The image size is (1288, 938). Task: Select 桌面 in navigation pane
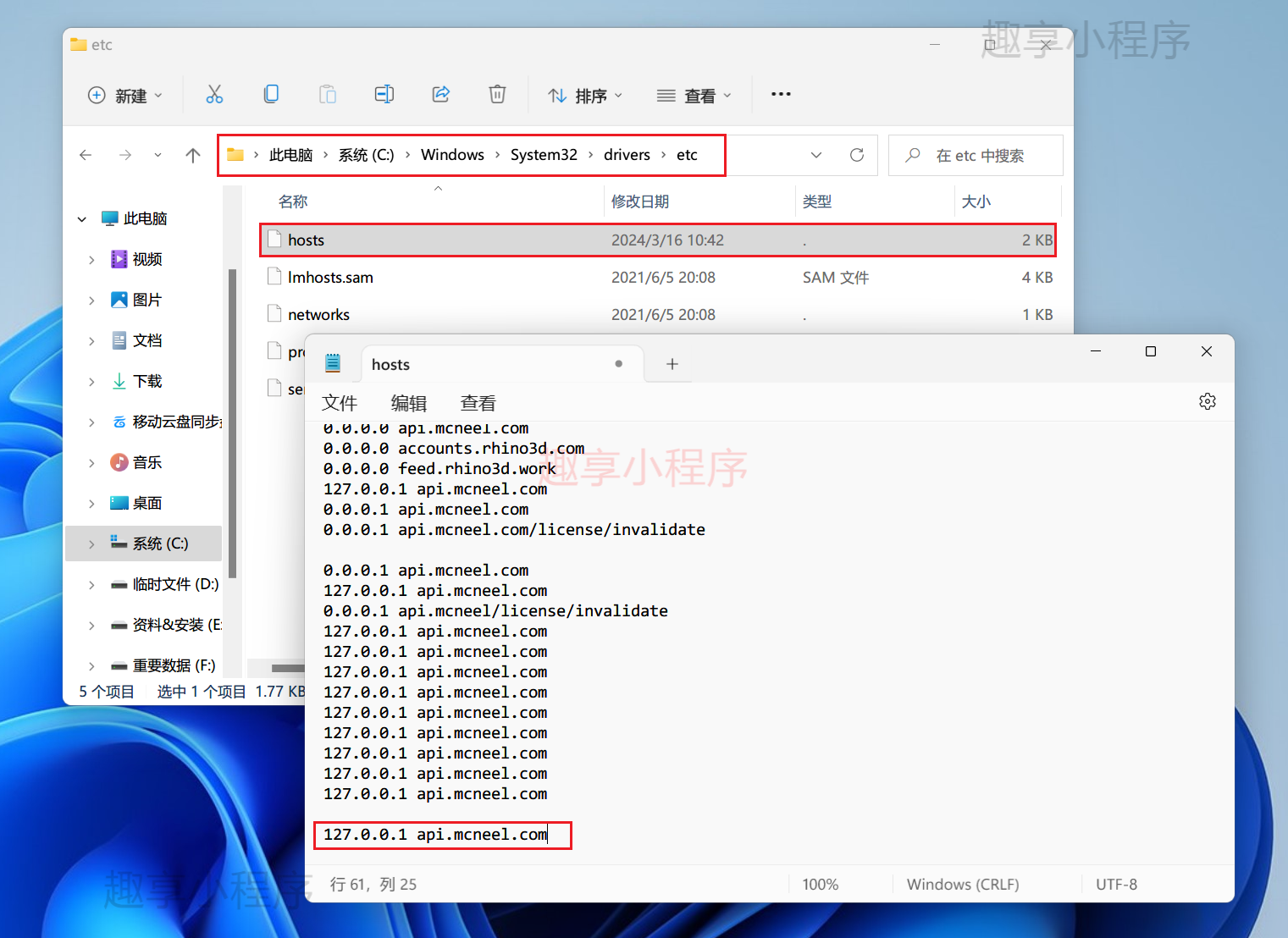coord(146,504)
